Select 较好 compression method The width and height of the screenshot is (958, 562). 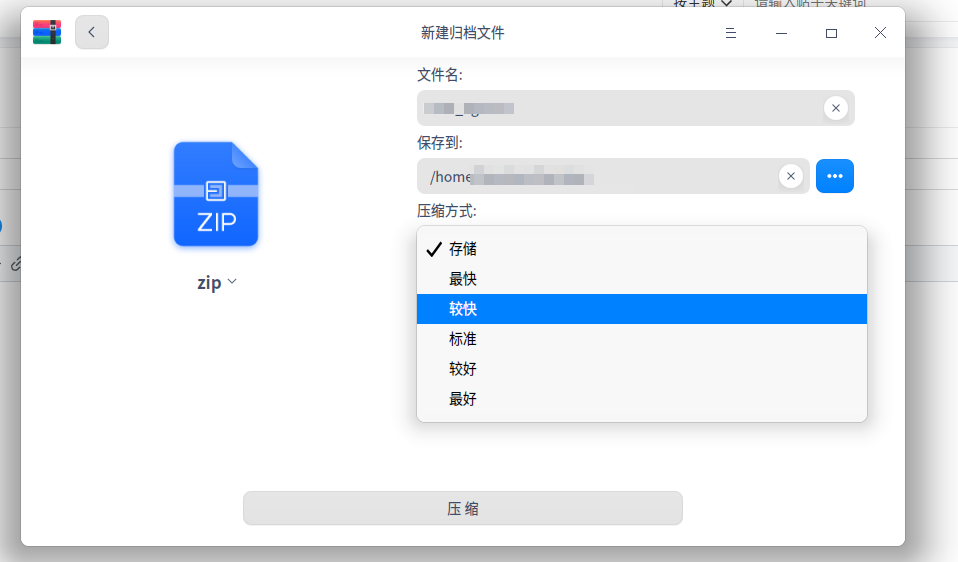pyautogui.click(x=642, y=369)
